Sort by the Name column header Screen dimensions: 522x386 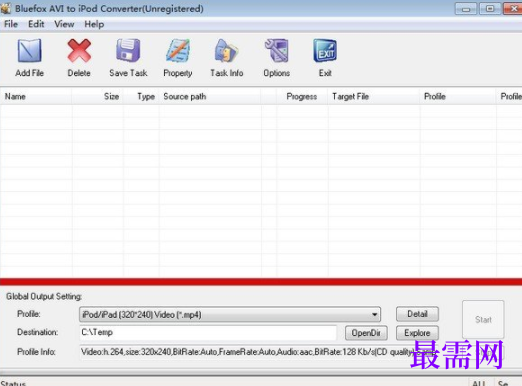coord(36,97)
